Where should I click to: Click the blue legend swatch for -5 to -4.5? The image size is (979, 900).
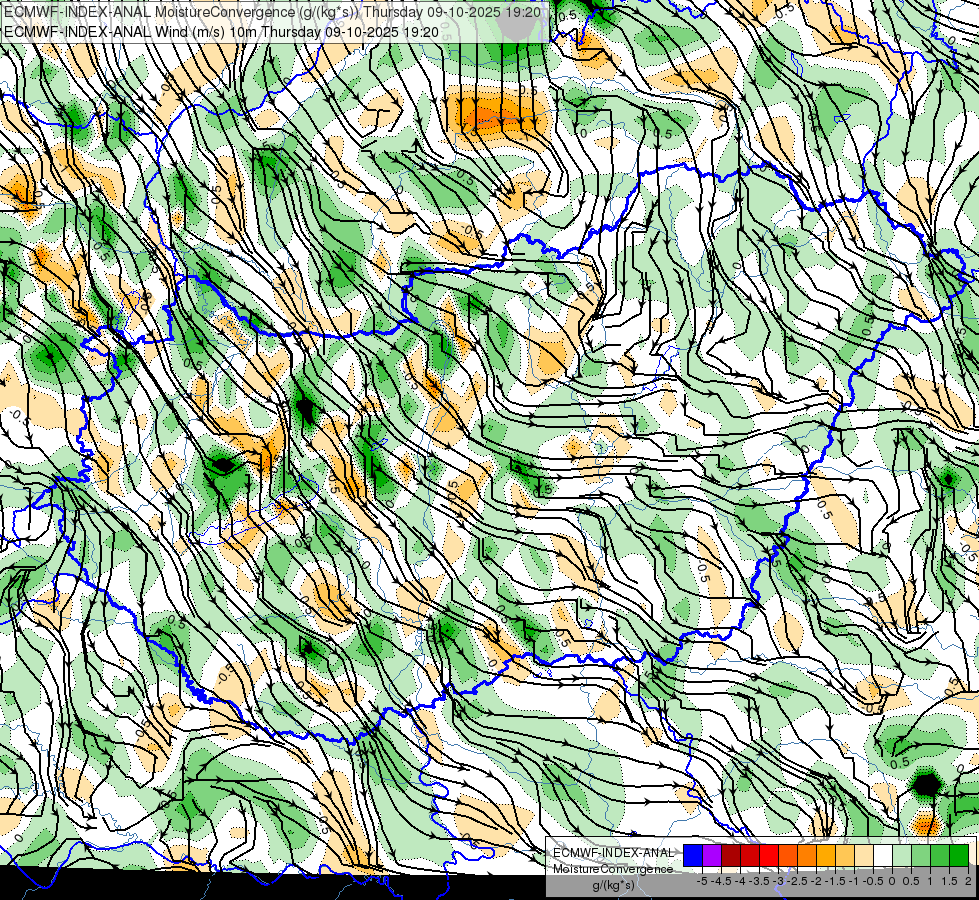pyautogui.click(x=693, y=855)
